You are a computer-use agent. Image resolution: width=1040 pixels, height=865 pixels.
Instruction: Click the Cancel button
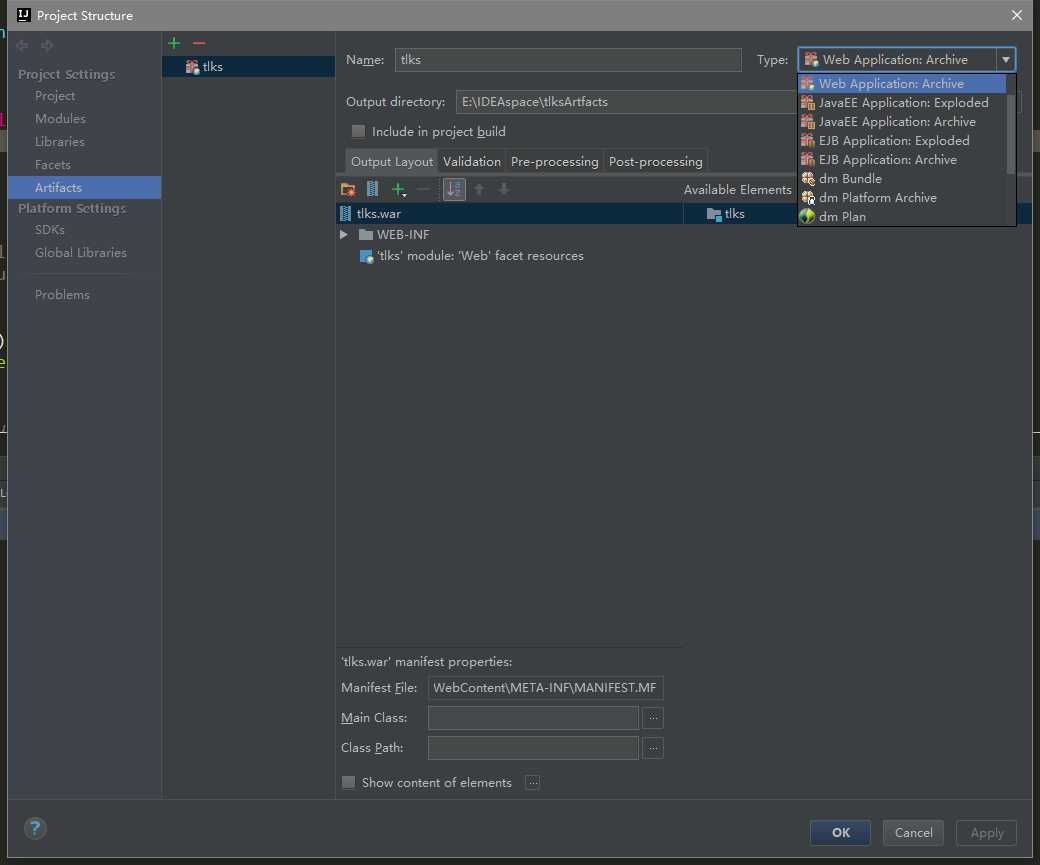click(913, 832)
